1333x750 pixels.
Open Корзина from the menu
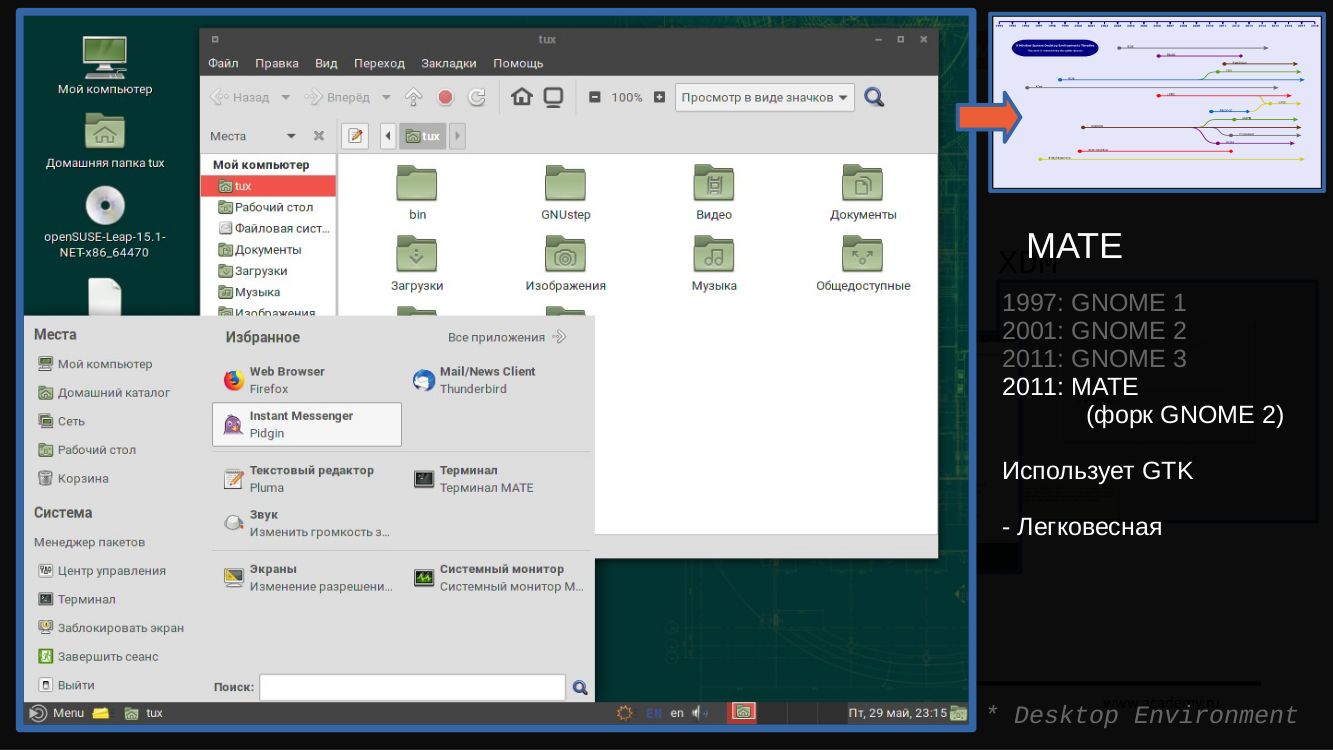tap(73, 478)
